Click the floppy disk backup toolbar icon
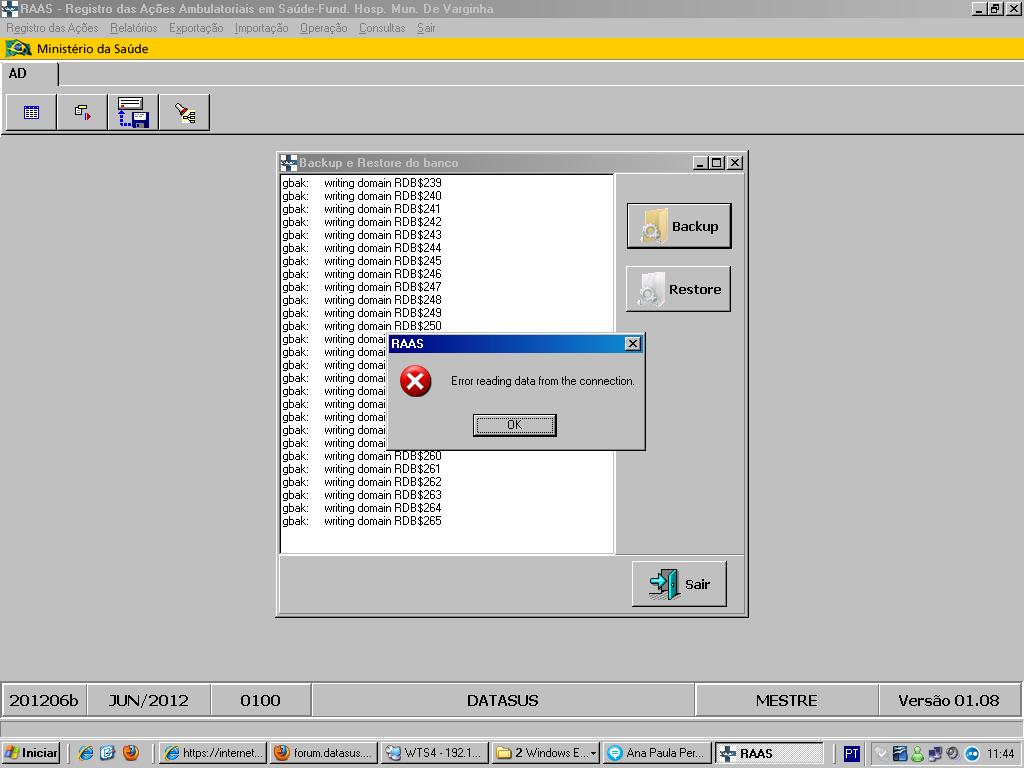This screenshot has height=768, width=1024. (133, 113)
